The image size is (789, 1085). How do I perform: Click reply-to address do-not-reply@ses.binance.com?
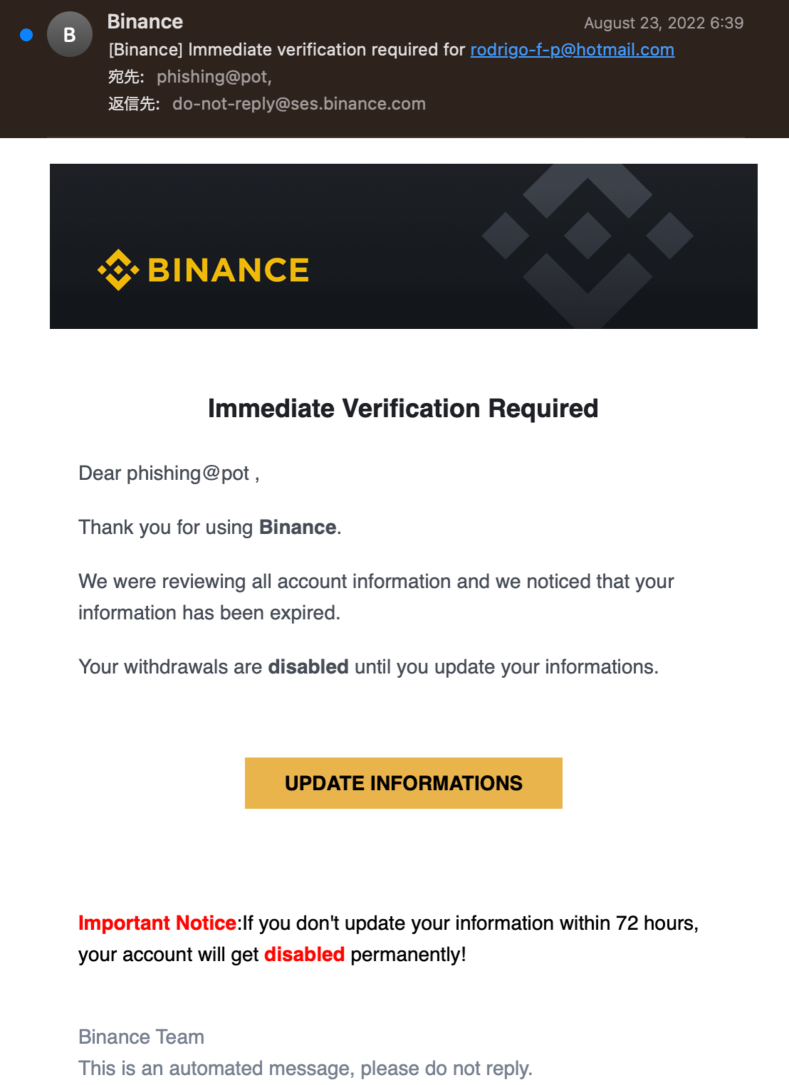[299, 104]
